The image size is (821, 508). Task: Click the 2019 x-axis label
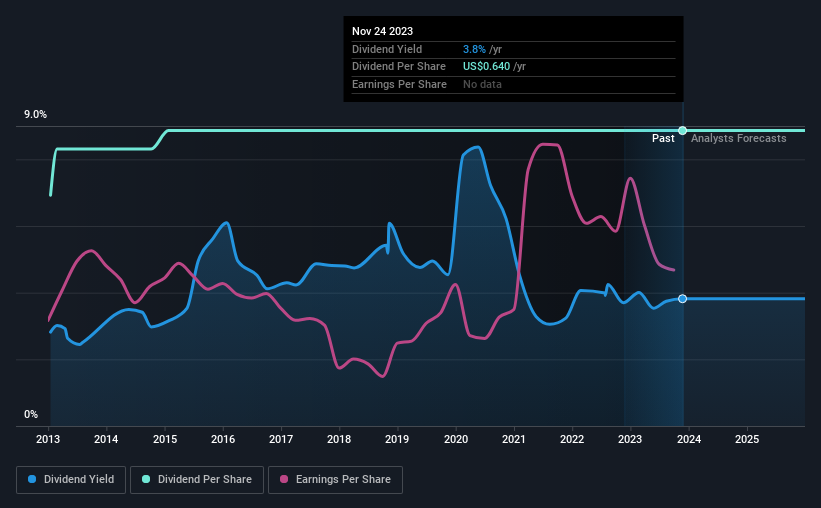pos(397,439)
